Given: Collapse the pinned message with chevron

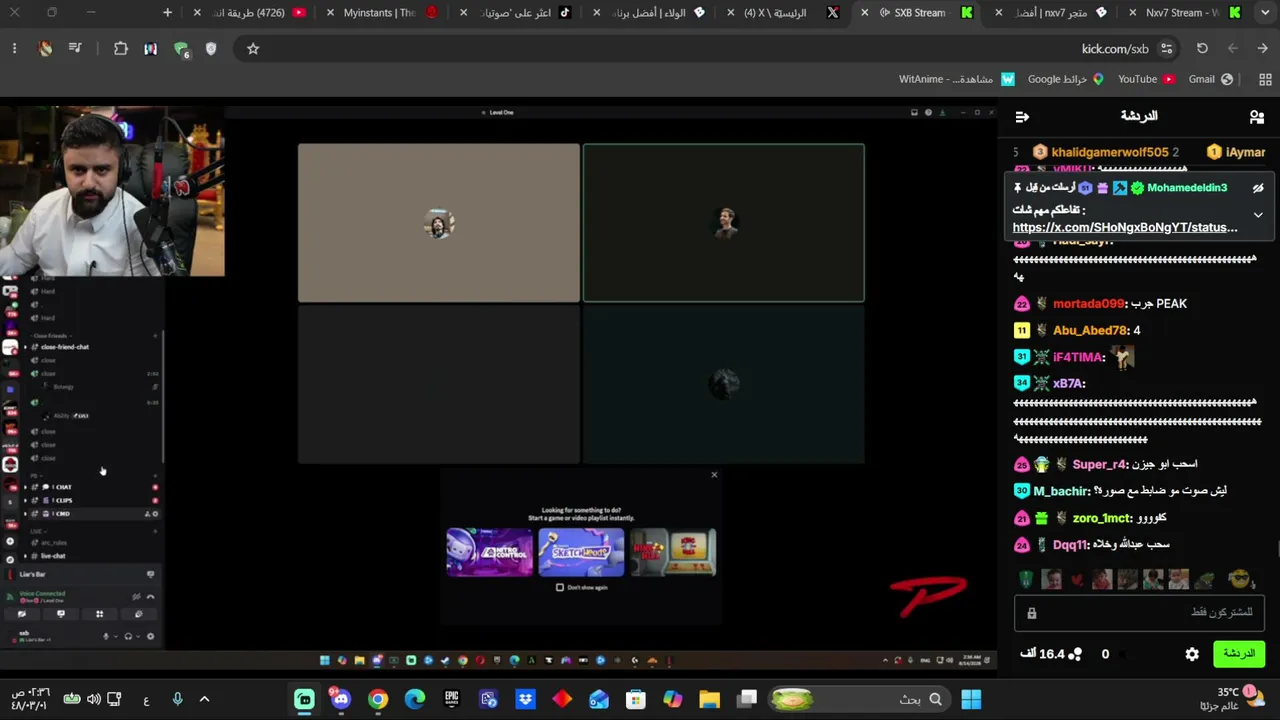Looking at the screenshot, I should click(1258, 214).
